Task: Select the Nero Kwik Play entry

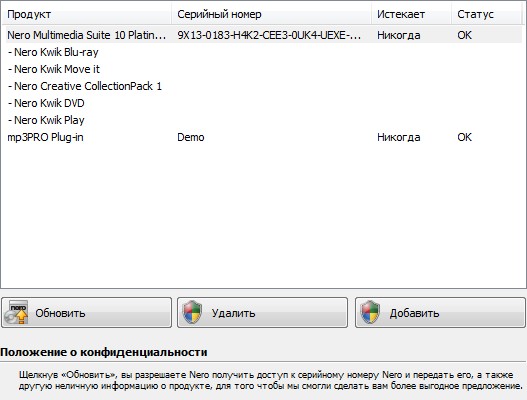Action: click(46, 120)
